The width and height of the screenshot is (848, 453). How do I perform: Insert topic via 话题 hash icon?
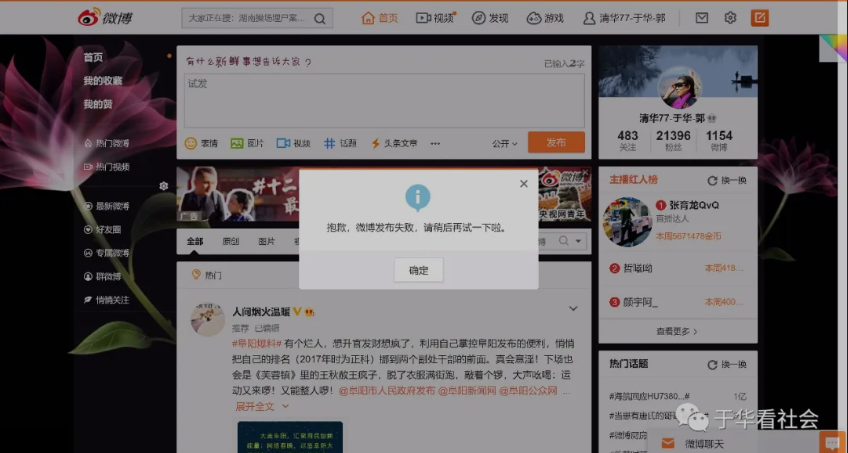pyautogui.click(x=340, y=143)
